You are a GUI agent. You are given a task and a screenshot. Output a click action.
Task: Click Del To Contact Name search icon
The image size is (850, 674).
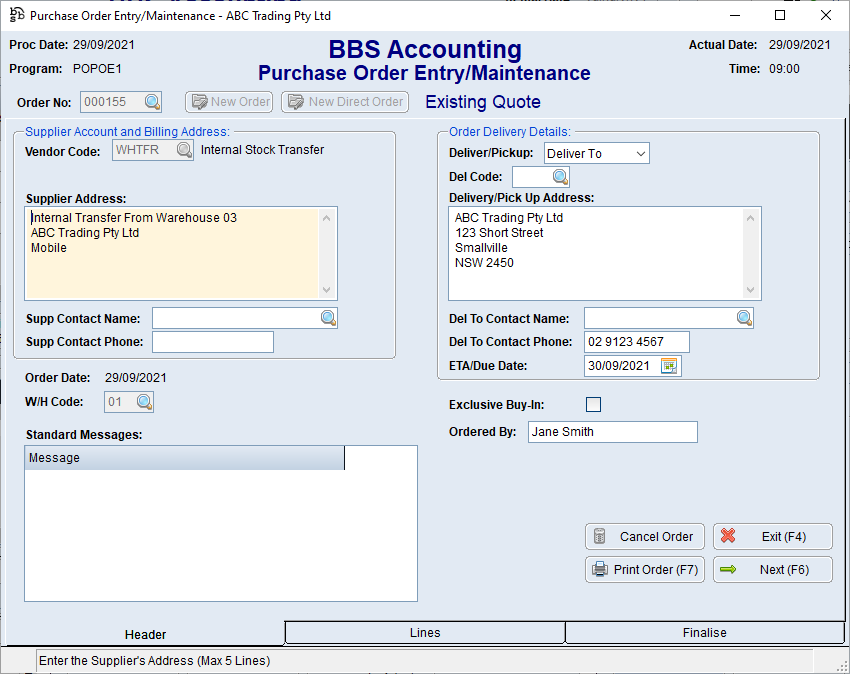tap(744, 318)
